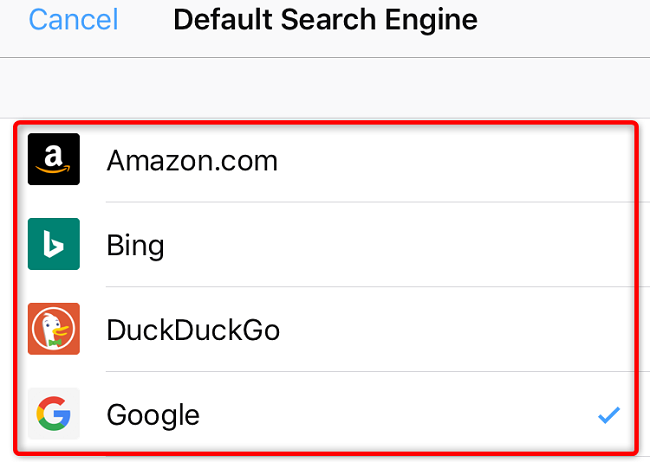Tap the DuckDuckGo duck icon
This screenshot has height=462, width=650.
pos(53,329)
